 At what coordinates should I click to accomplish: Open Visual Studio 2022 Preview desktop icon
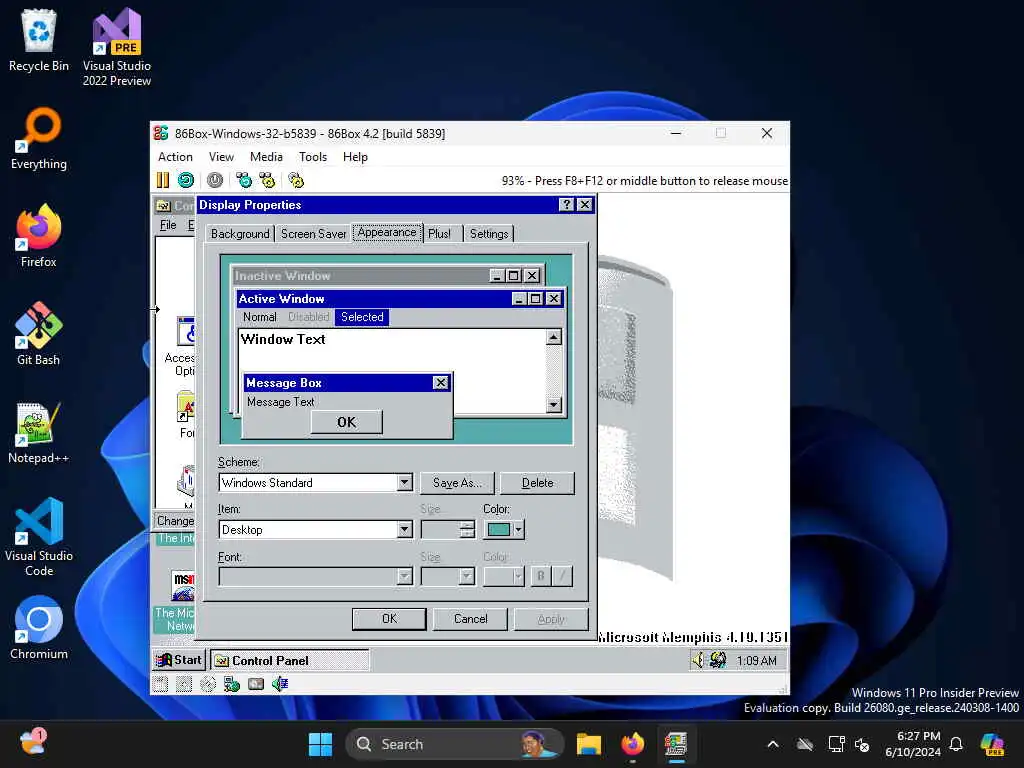point(117,47)
